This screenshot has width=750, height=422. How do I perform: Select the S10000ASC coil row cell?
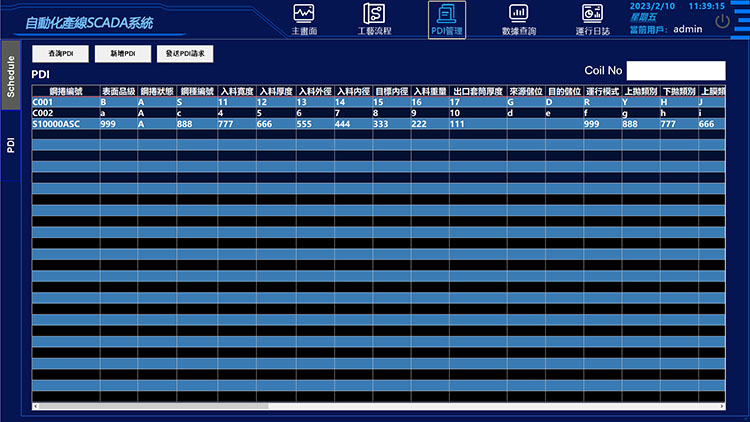66,124
